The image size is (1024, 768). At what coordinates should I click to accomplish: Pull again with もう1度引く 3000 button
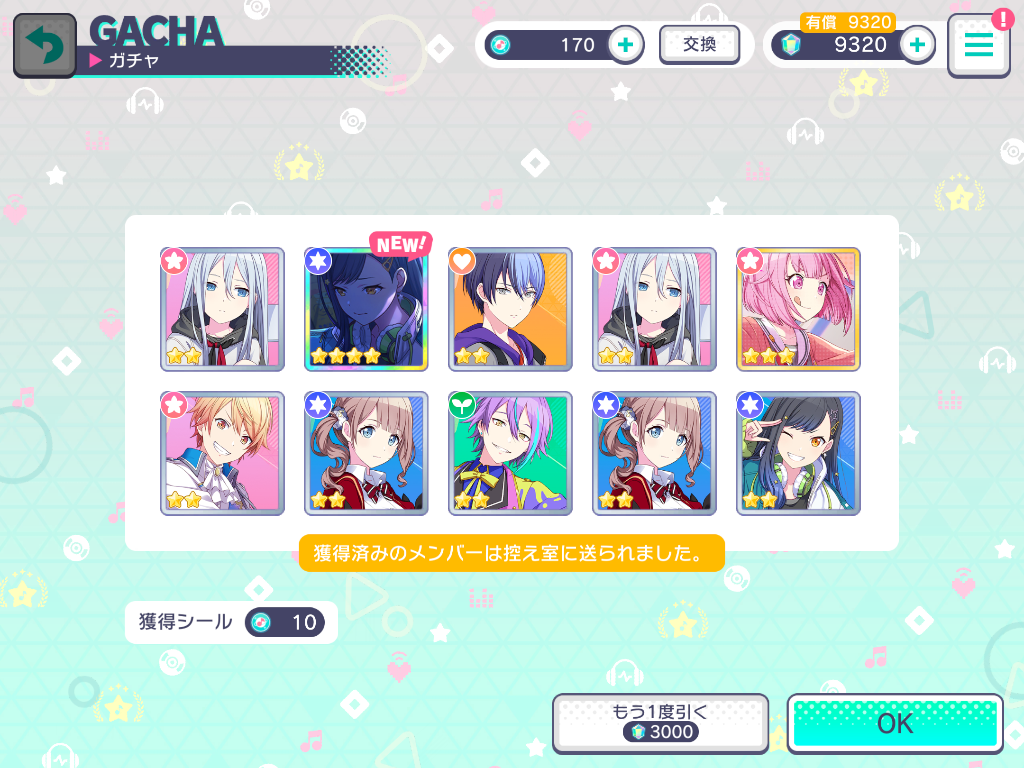(660, 723)
